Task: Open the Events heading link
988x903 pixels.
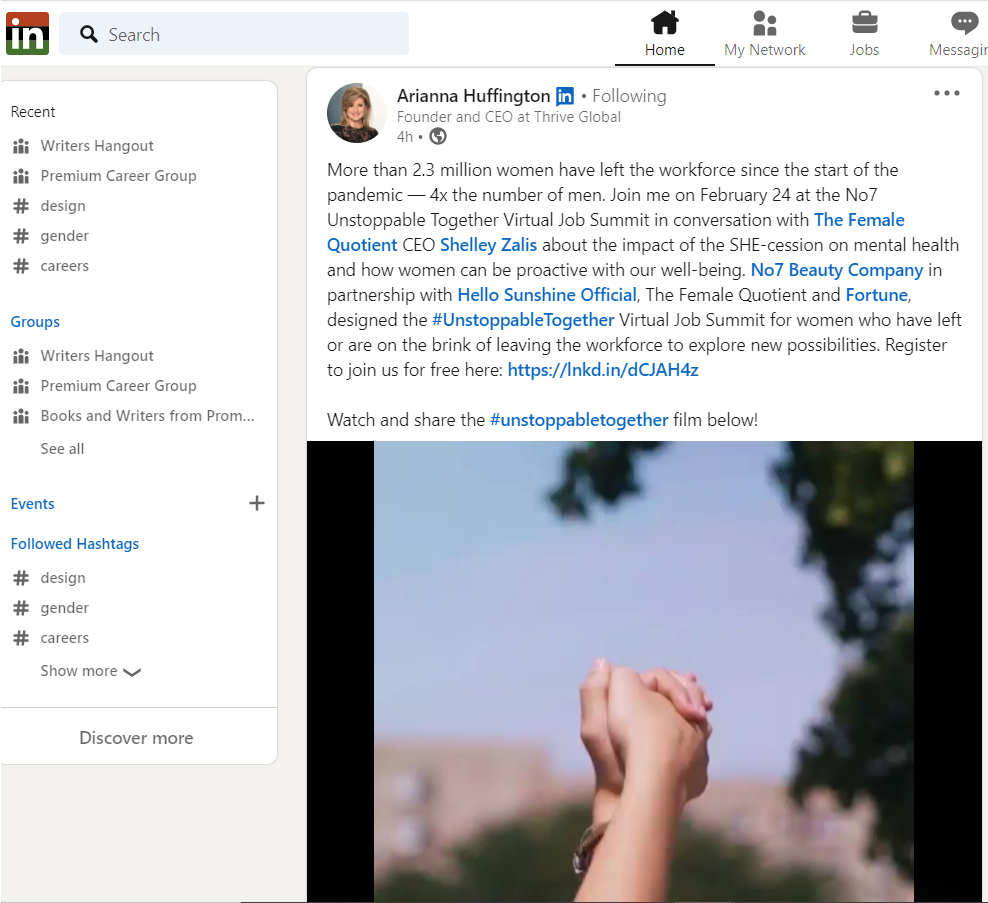Action: 33,503
